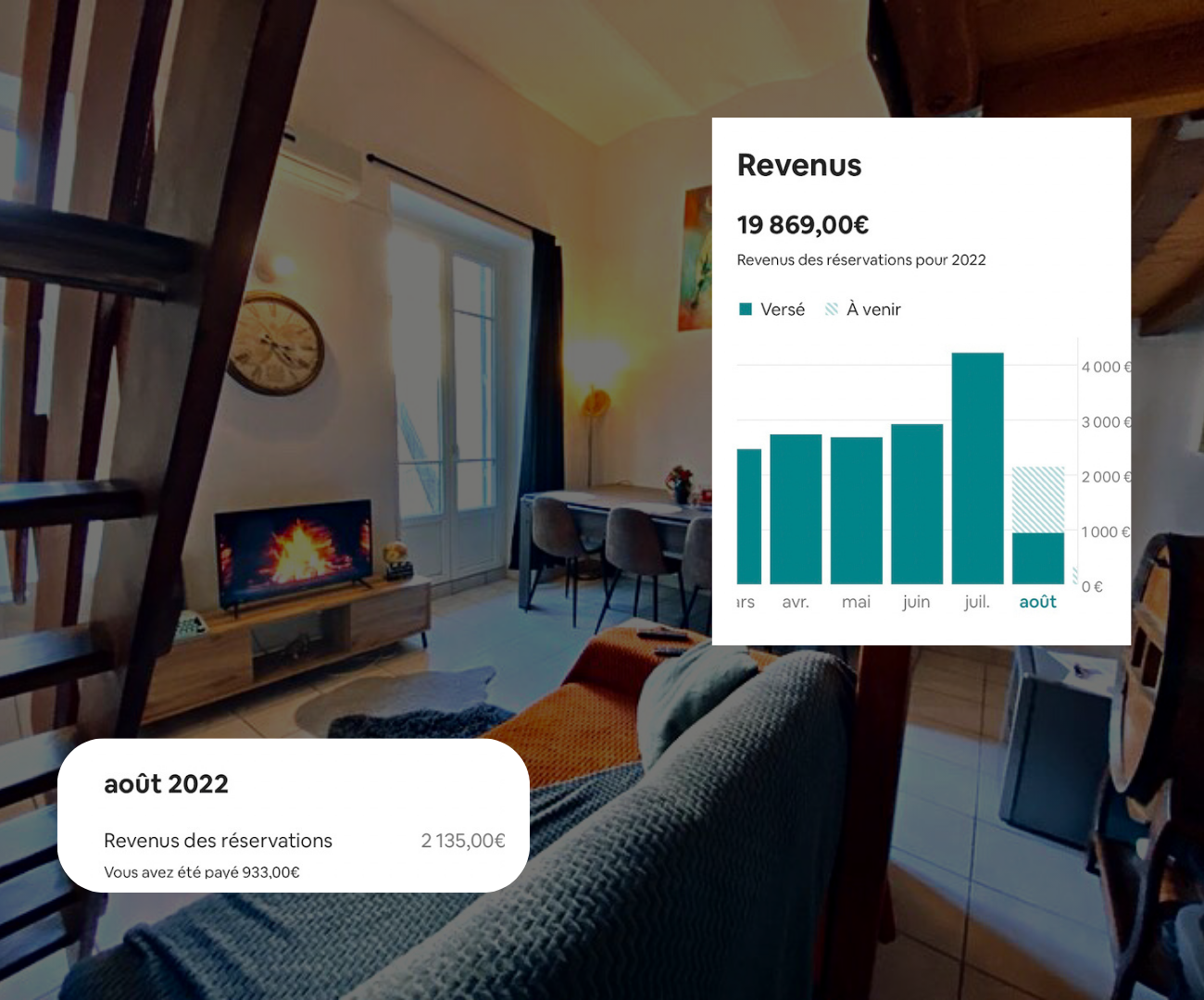This screenshot has width=1204, height=1000.
Task: Select the tallest July revenue bar
Action: pos(977,468)
